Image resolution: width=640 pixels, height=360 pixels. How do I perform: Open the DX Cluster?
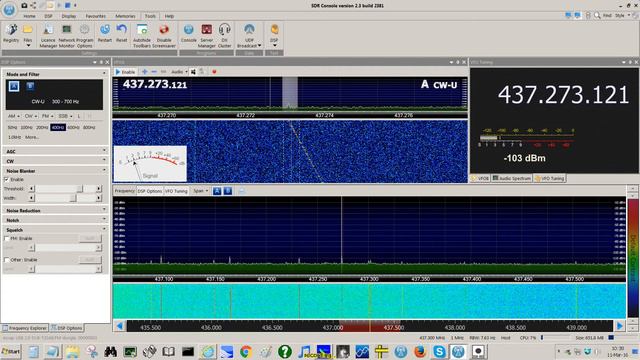click(224, 36)
